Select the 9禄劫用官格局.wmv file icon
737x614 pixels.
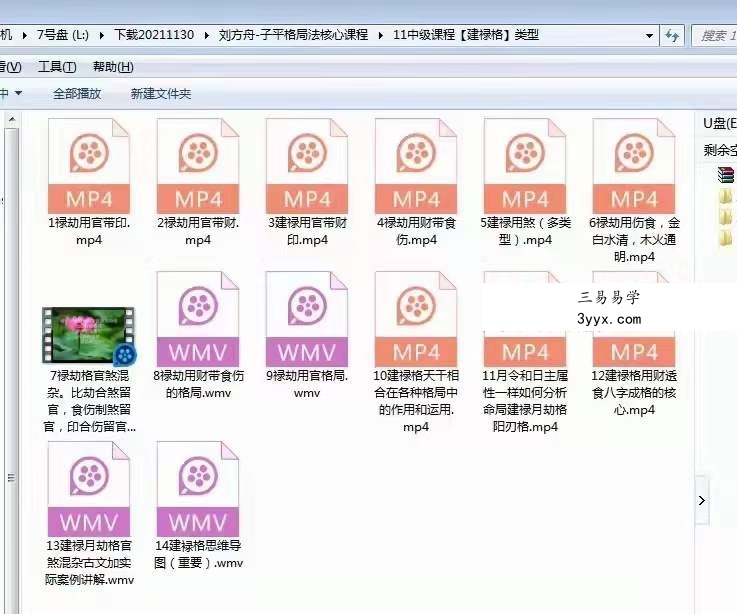point(307,319)
